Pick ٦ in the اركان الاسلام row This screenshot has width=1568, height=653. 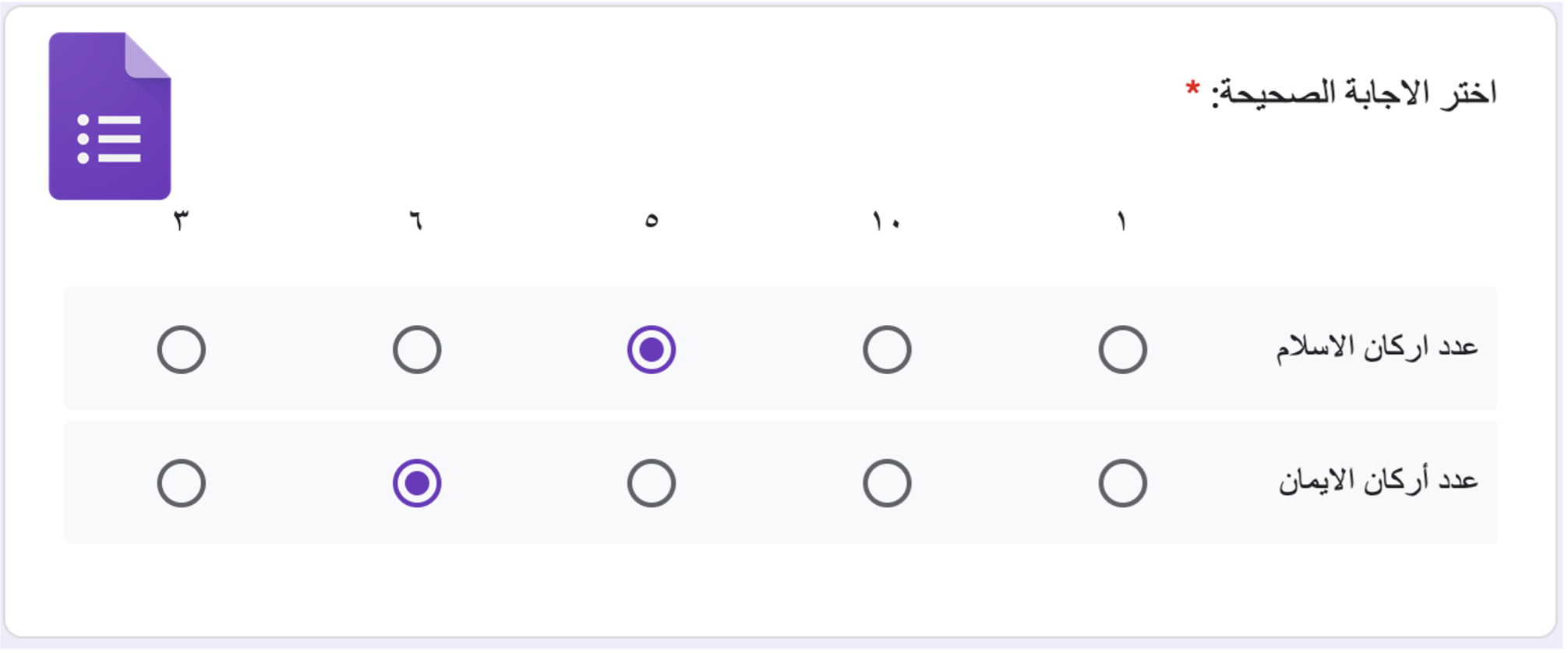(417, 350)
